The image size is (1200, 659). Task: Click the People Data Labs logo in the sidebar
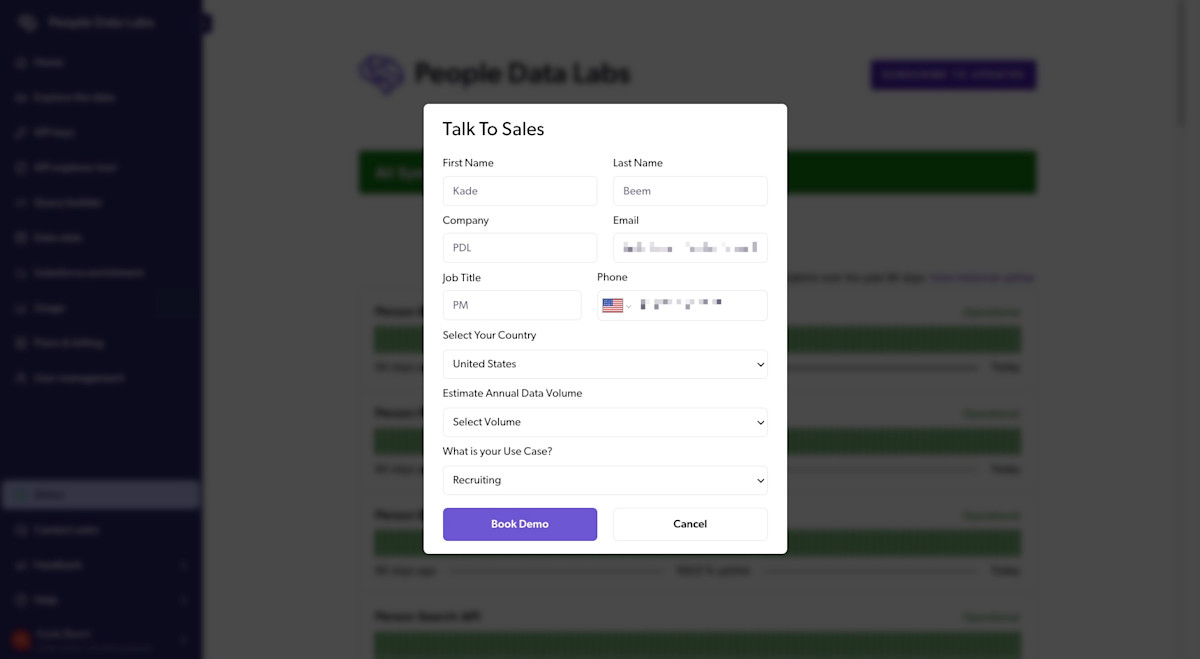(x=27, y=21)
